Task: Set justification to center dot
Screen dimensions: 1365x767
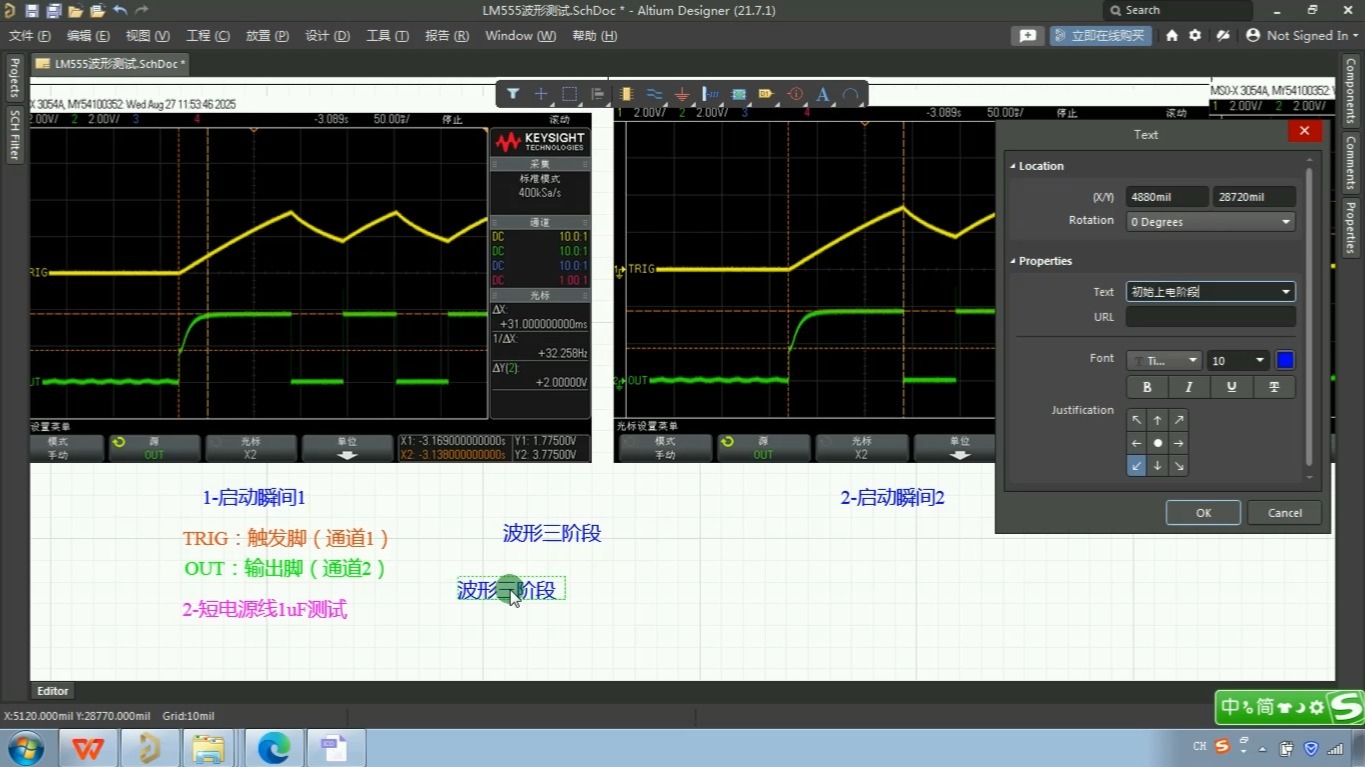Action: pyautogui.click(x=1158, y=443)
